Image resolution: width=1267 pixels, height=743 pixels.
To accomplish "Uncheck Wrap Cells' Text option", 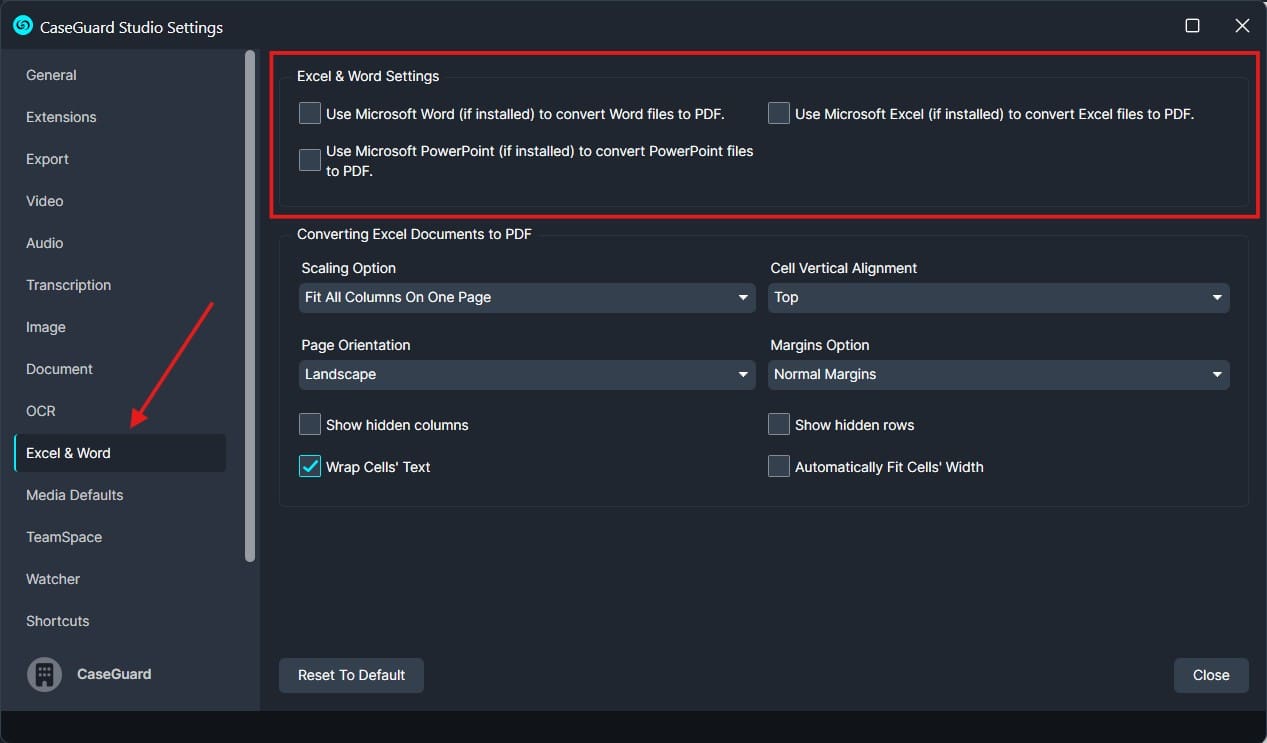I will 310,467.
